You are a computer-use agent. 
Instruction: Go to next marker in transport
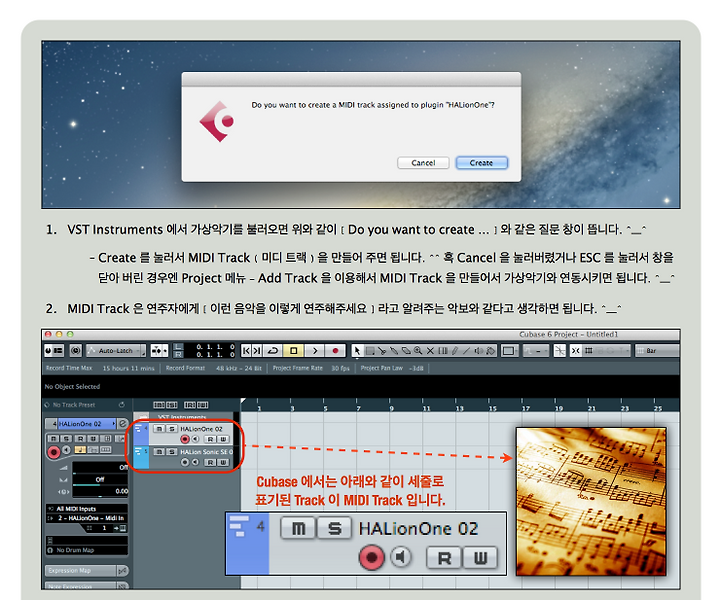(x=257, y=351)
